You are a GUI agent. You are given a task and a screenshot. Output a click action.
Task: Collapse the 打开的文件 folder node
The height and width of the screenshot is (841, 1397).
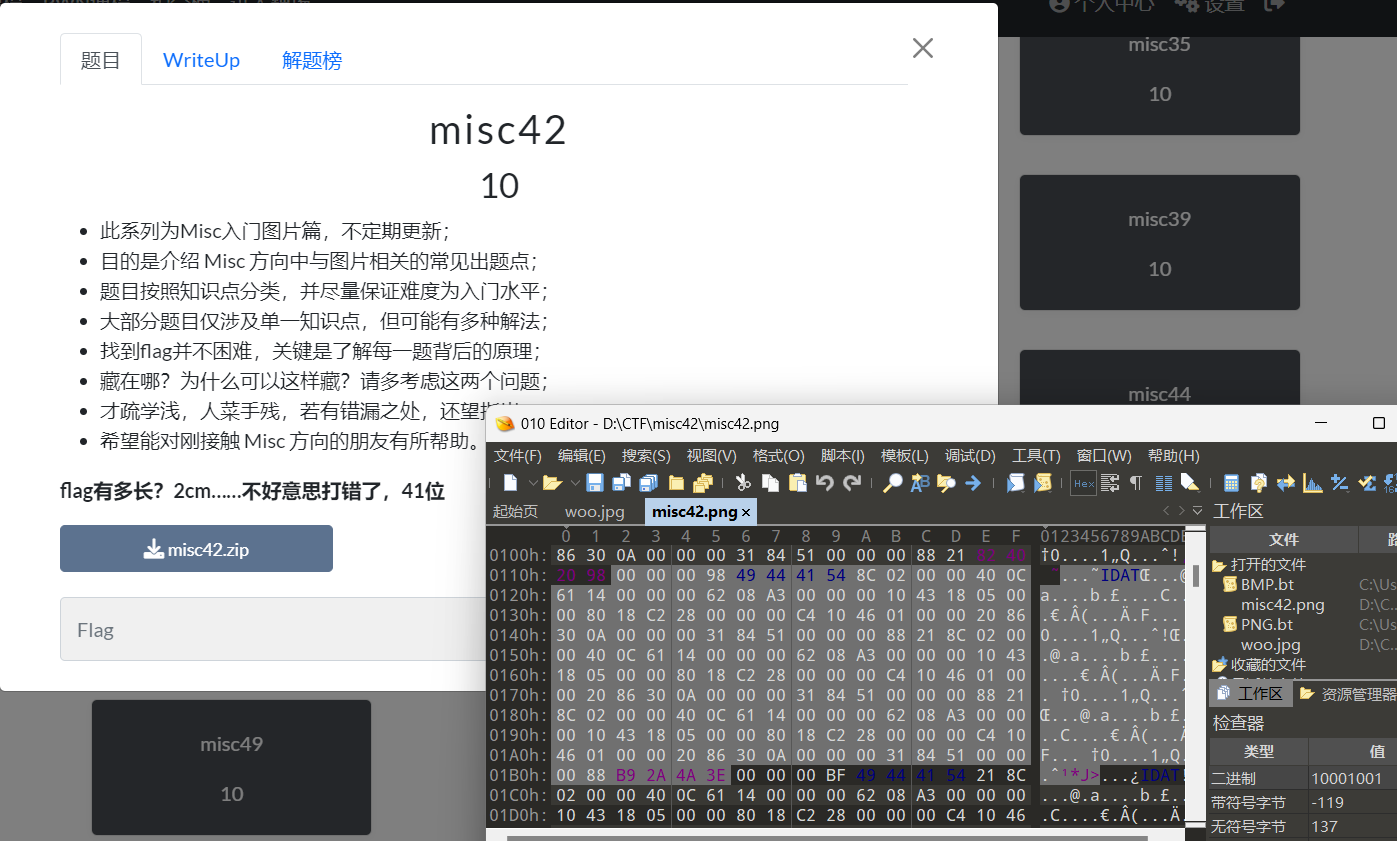[1259, 564]
